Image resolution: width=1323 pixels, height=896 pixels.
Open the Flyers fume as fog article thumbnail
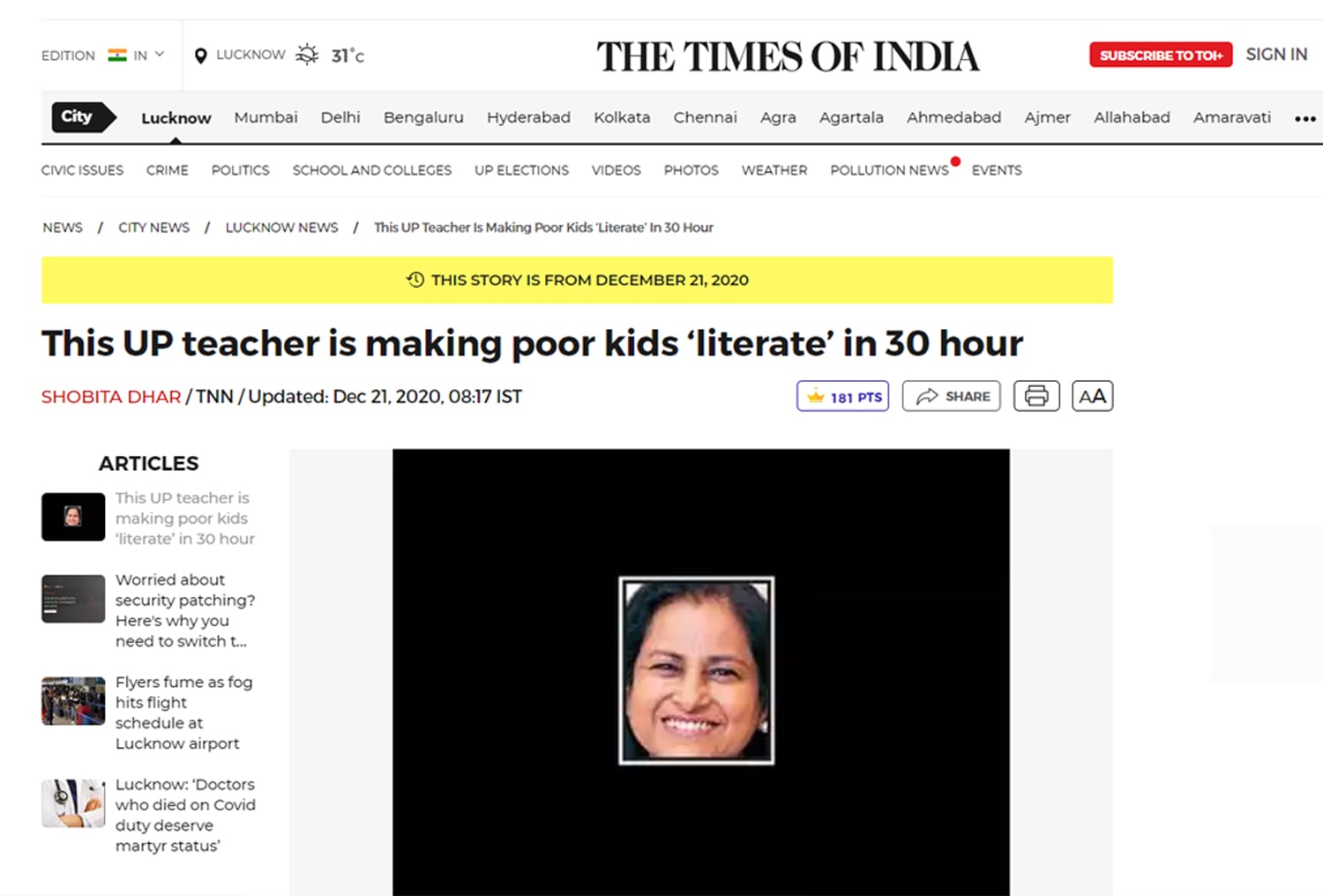pyautogui.click(x=73, y=701)
